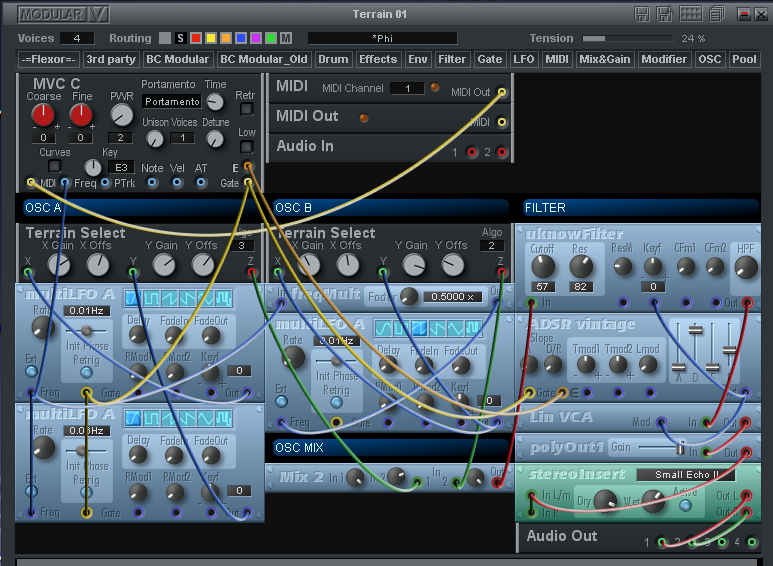Click the HPF knob on uknowFilter
The height and width of the screenshot is (566, 773).
coord(745,267)
